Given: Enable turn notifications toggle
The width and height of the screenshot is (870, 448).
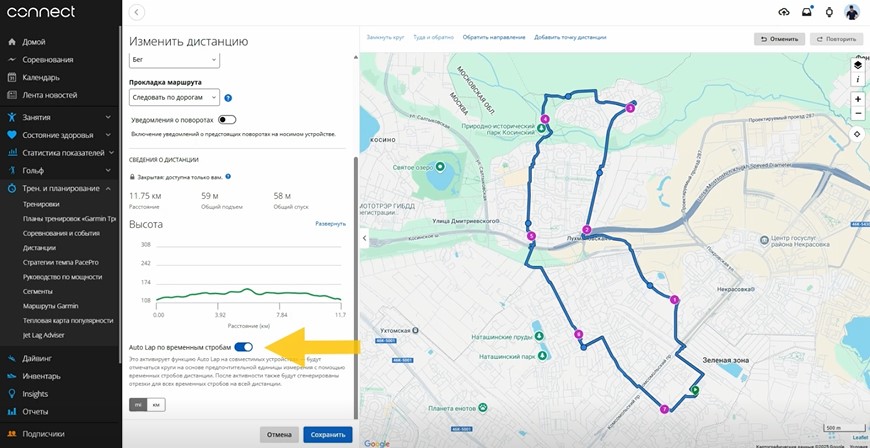Looking at the screenshot, I should point(227,119).
